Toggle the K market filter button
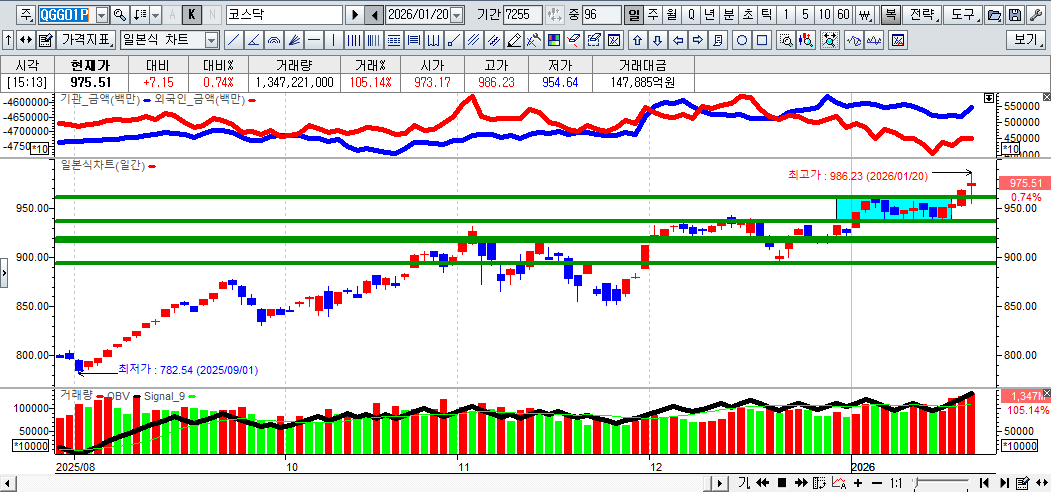This screenshot has width=1051, height=492. (x=193, y=15)
